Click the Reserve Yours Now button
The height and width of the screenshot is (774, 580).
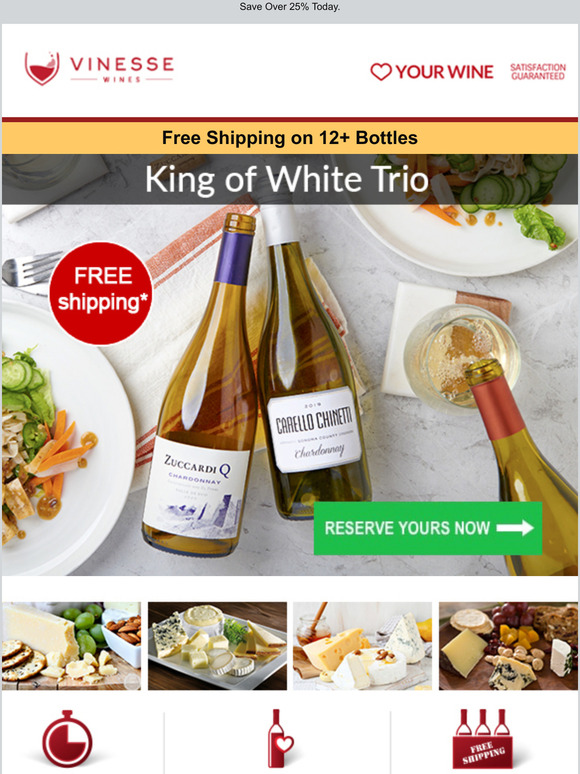point(428,528)
